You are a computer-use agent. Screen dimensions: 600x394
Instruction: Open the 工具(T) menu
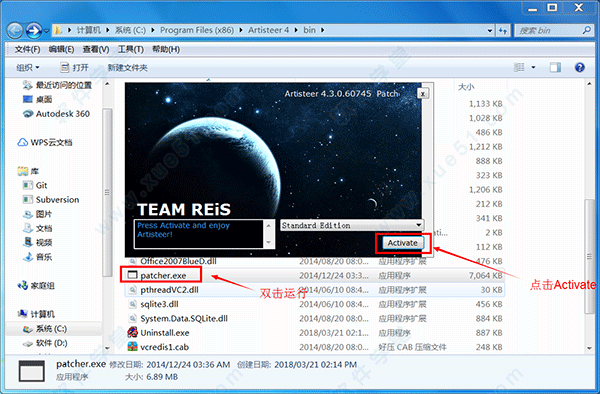click(130, 49)
